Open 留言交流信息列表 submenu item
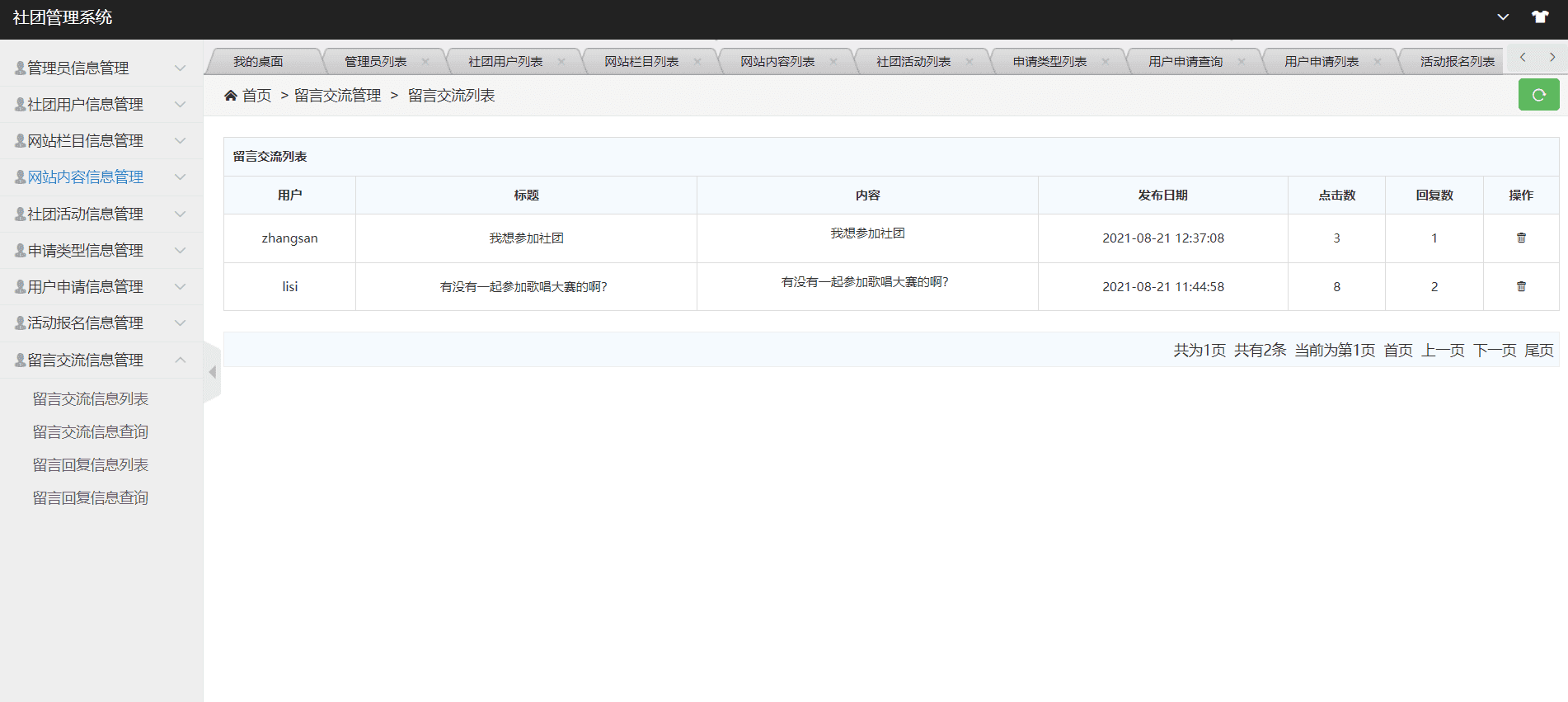Viewport: 1568px width, 702px height. coord(91,399)
